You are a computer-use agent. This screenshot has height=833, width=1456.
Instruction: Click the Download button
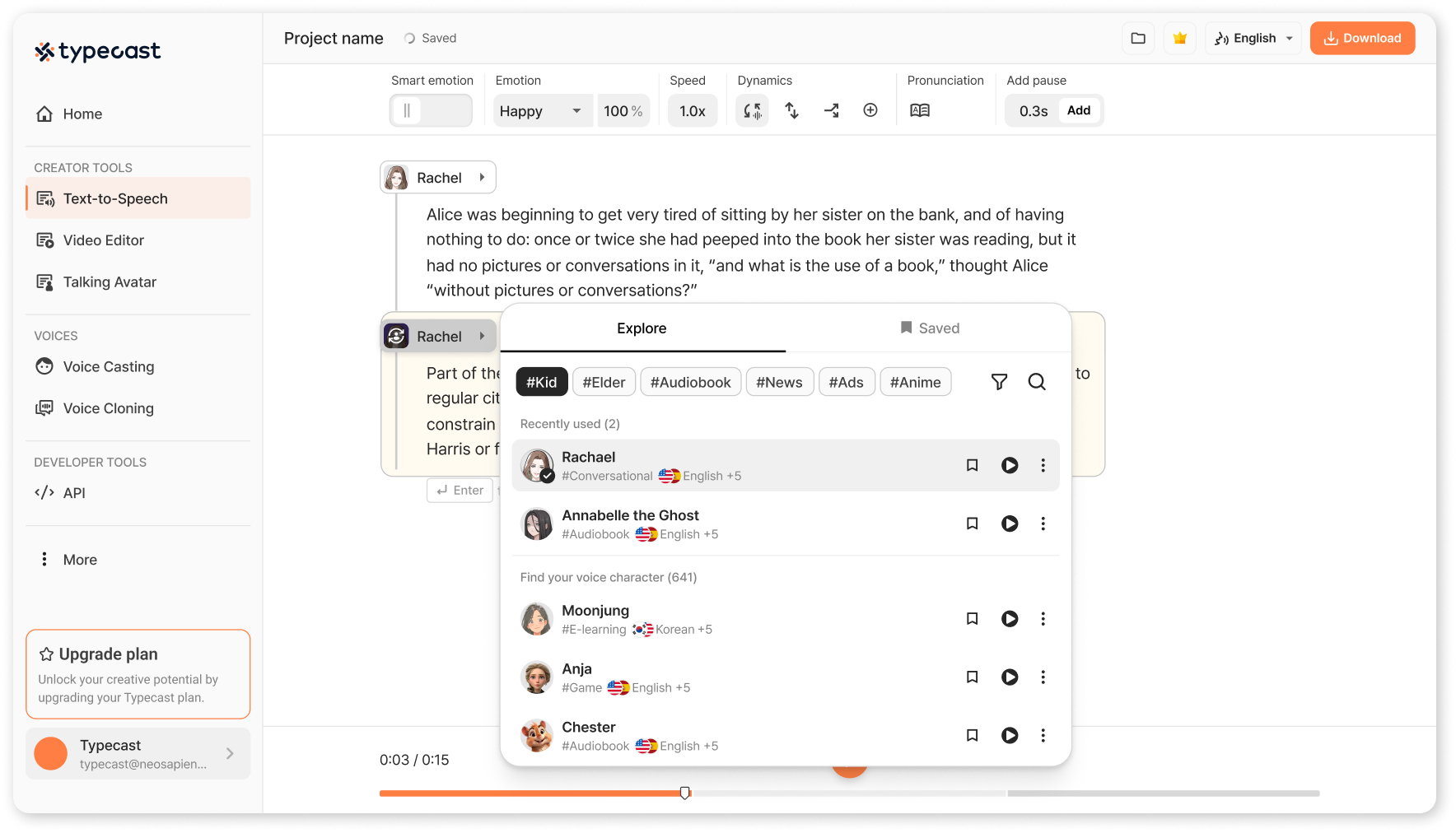click(x=1362, y=39)
